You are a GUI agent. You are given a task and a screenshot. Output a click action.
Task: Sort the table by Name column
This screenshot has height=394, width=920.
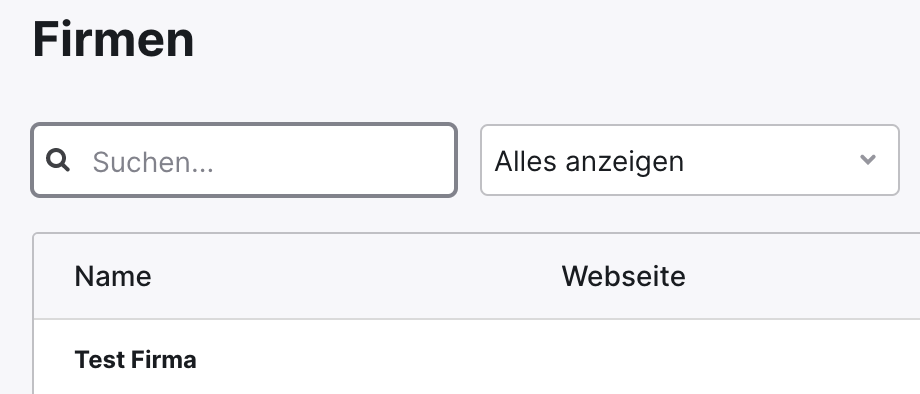tap(113, 276)
